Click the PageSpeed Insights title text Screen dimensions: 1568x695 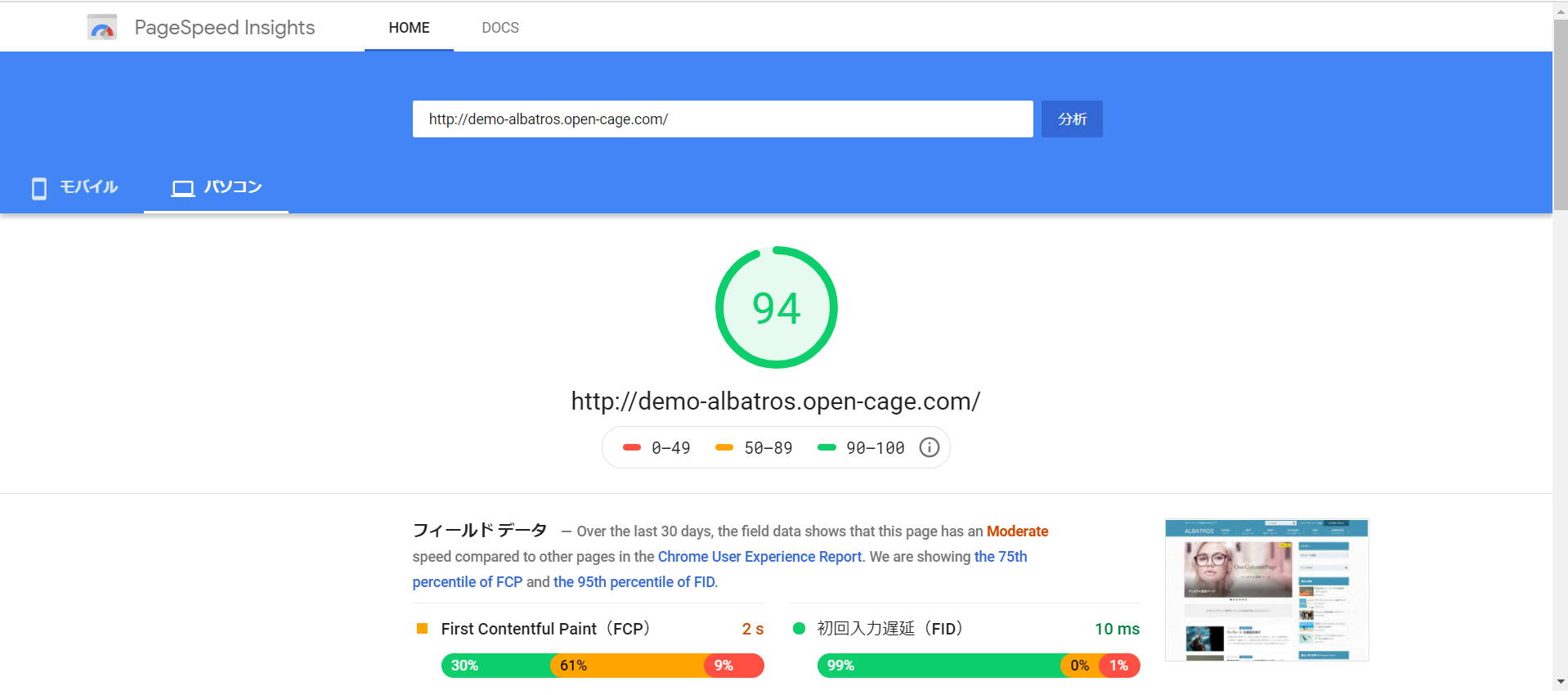[x=225, y=28]
